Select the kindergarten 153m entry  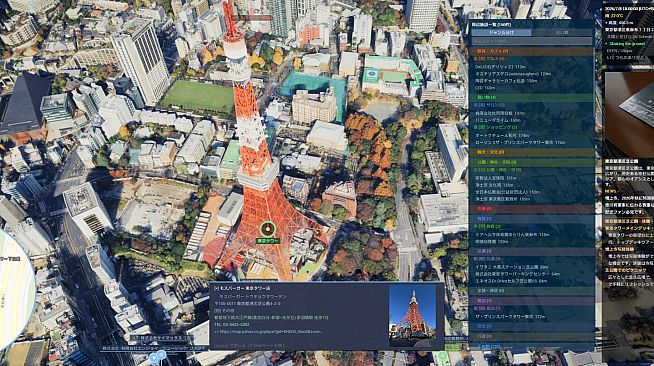coord(492,241)
